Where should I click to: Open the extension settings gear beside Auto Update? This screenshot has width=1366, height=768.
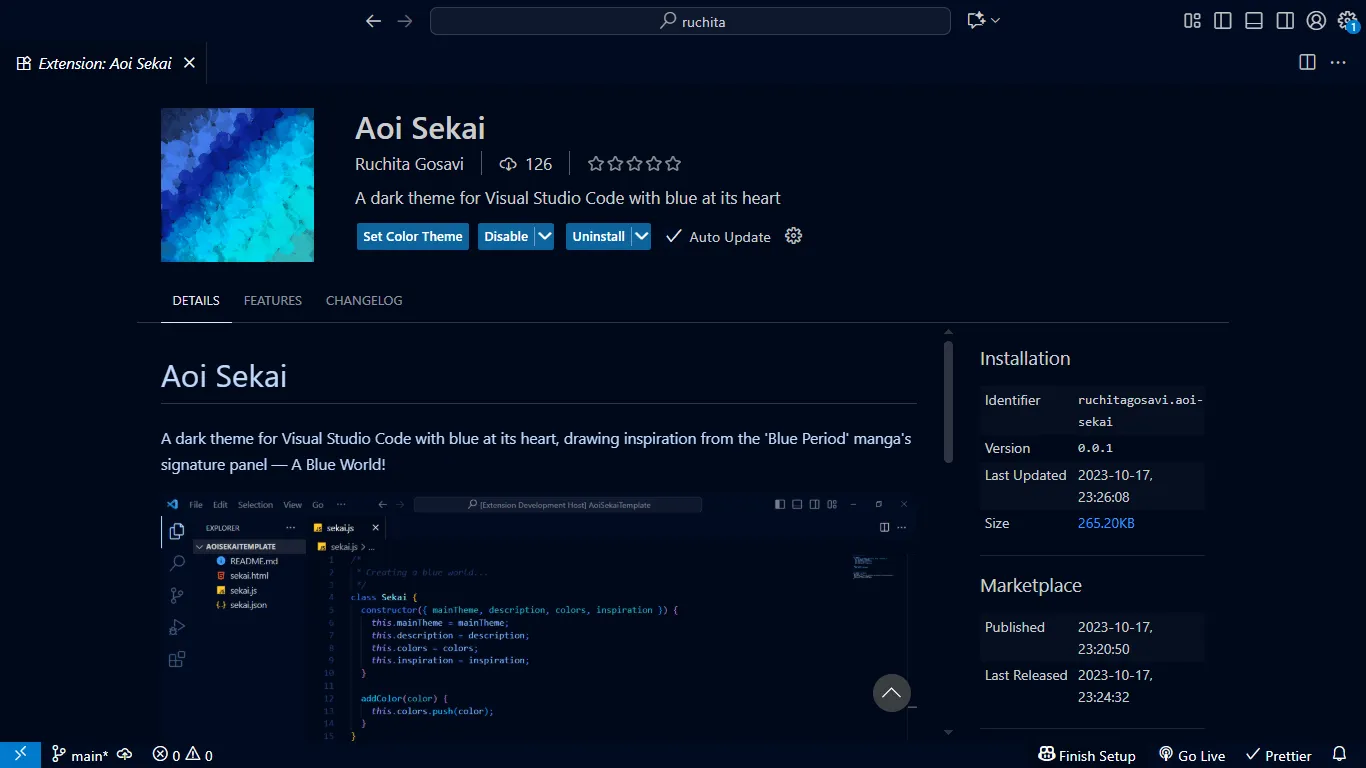(x=793, y=236)
